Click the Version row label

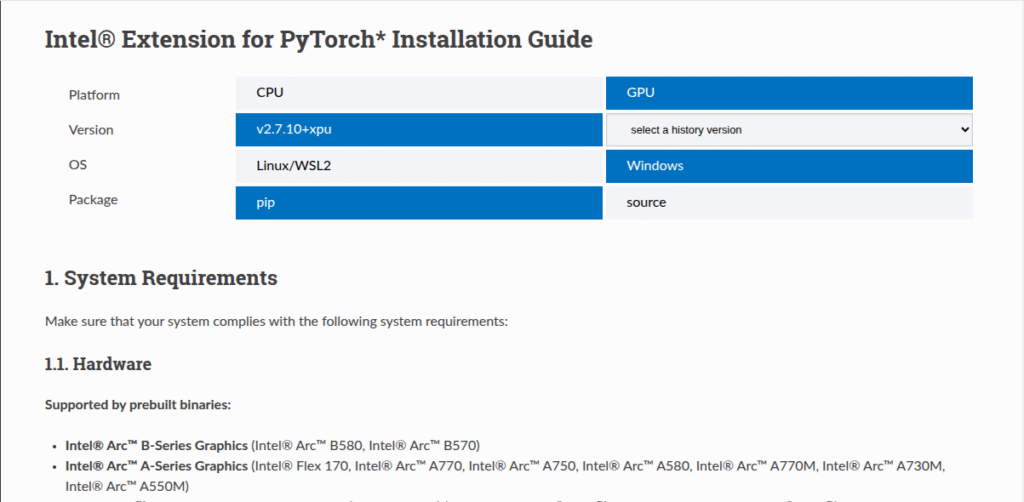tap(91, 130)
